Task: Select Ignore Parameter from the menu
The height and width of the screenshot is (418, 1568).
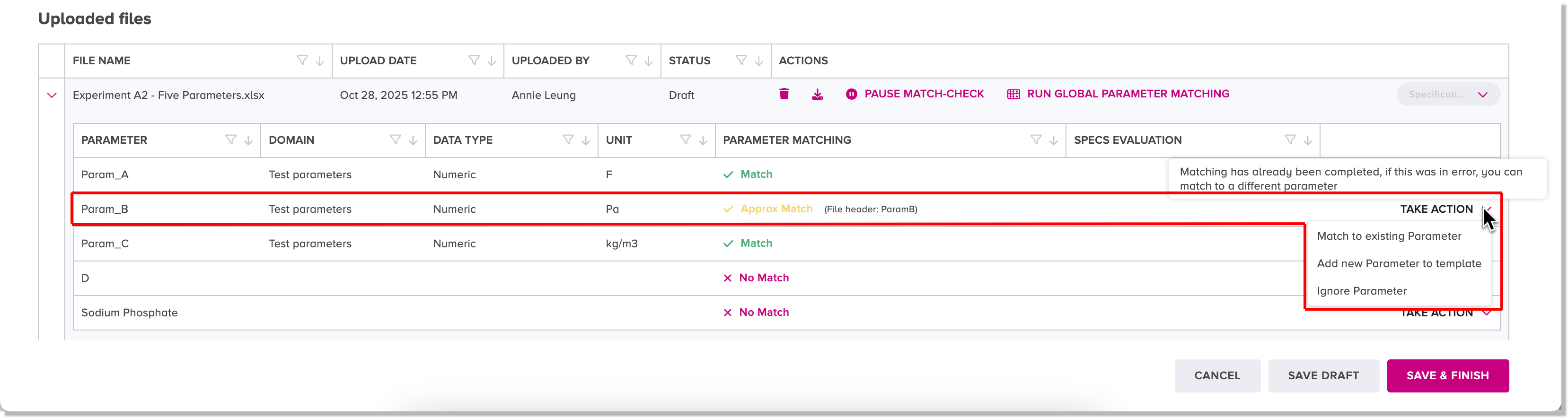Action: 1362,291
